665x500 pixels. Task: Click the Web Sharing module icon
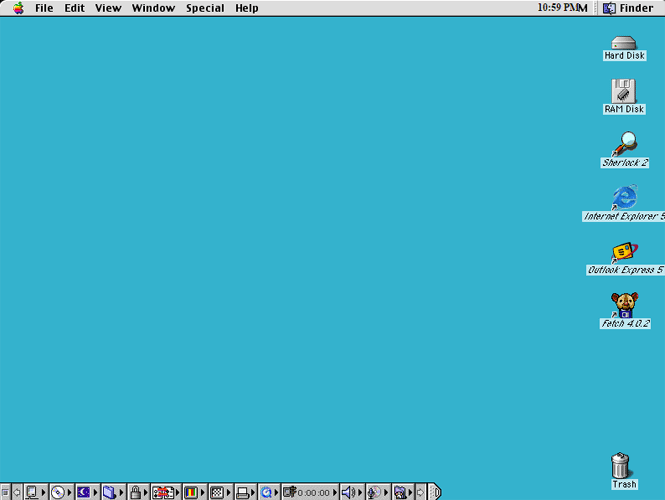pos(400,492)
